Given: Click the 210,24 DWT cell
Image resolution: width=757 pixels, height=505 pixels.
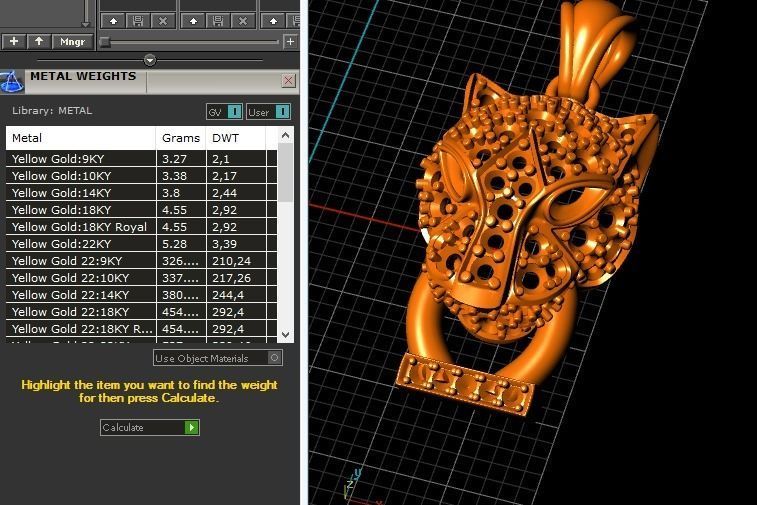Looking at the screenshot, I should [236, 261].
